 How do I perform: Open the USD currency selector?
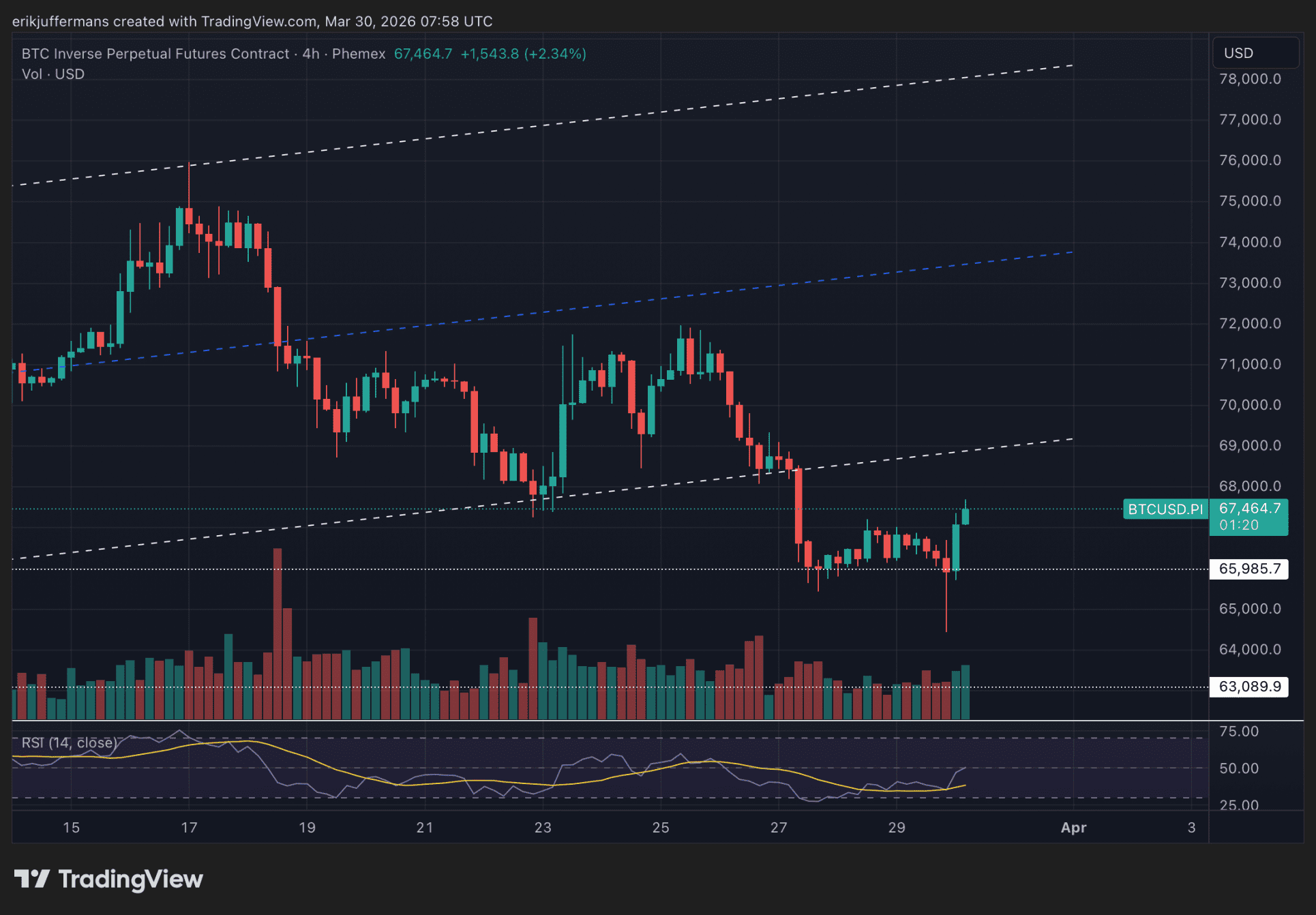1255,53
